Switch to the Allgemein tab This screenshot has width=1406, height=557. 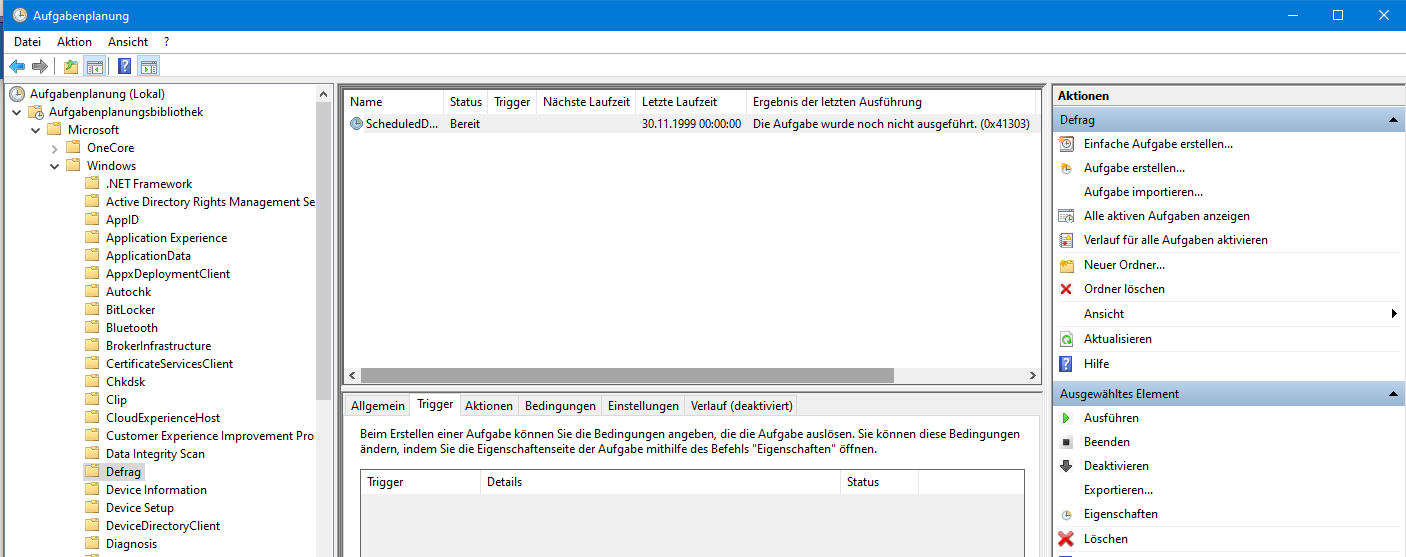378,406
